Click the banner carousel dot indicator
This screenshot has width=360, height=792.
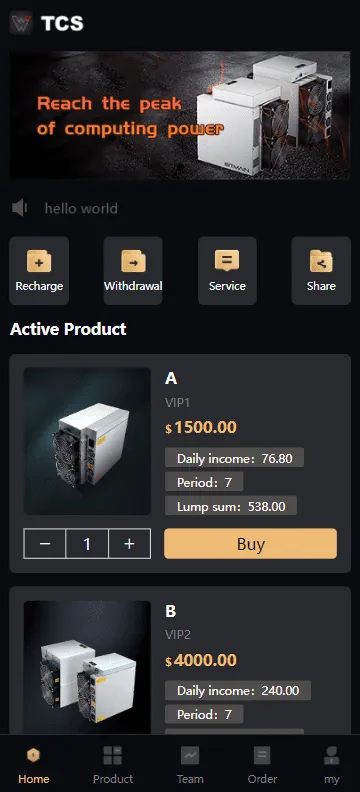pos(180,166)
